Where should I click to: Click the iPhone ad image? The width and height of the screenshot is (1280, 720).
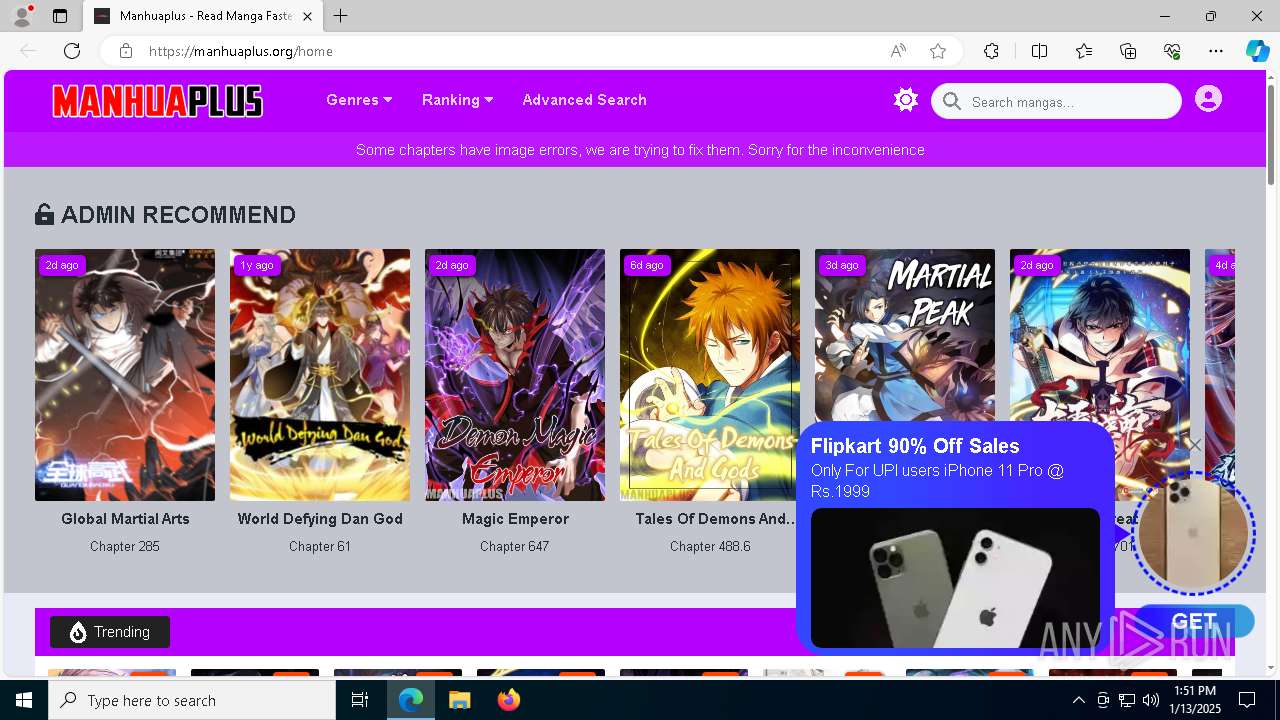pyautogui.click(x=955, y=578)
